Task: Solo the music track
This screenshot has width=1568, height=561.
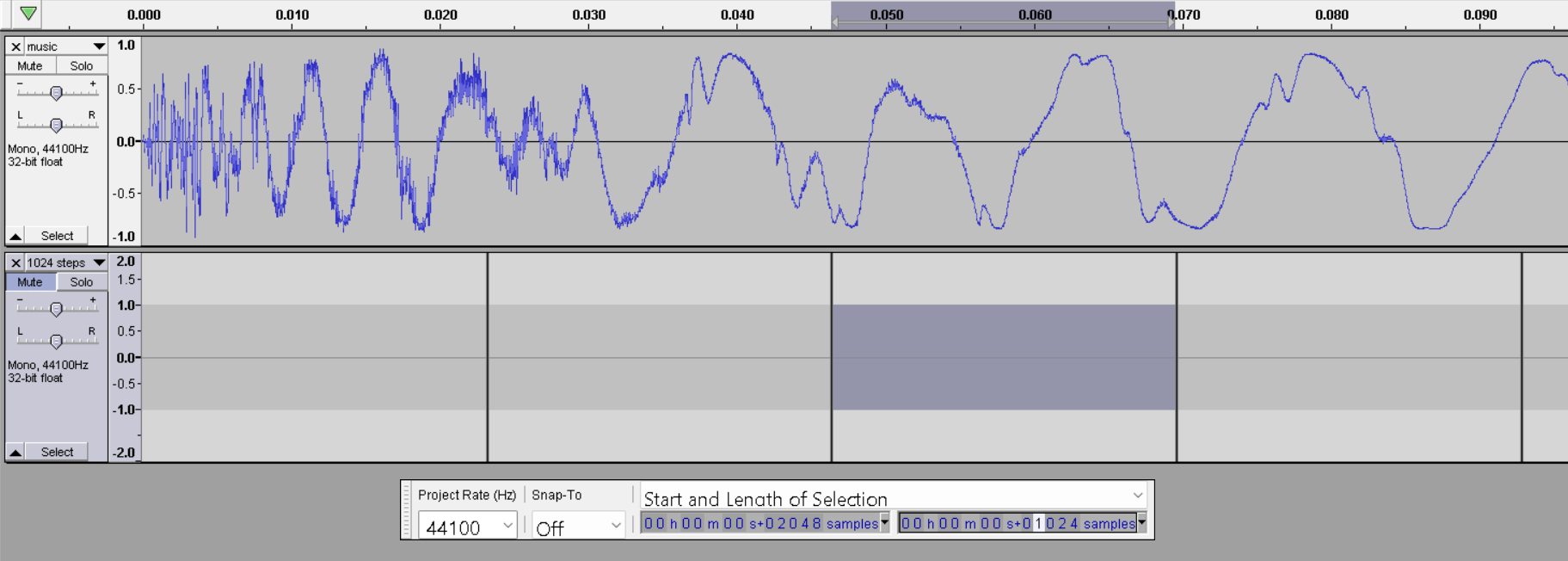Action: tap(82, 65)
